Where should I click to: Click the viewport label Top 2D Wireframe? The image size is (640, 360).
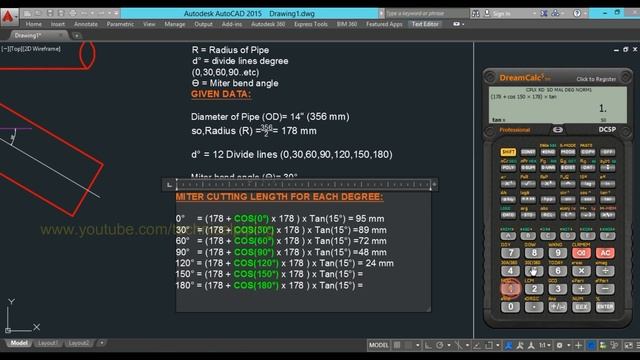pyautogui.click(x=31, y=49)
